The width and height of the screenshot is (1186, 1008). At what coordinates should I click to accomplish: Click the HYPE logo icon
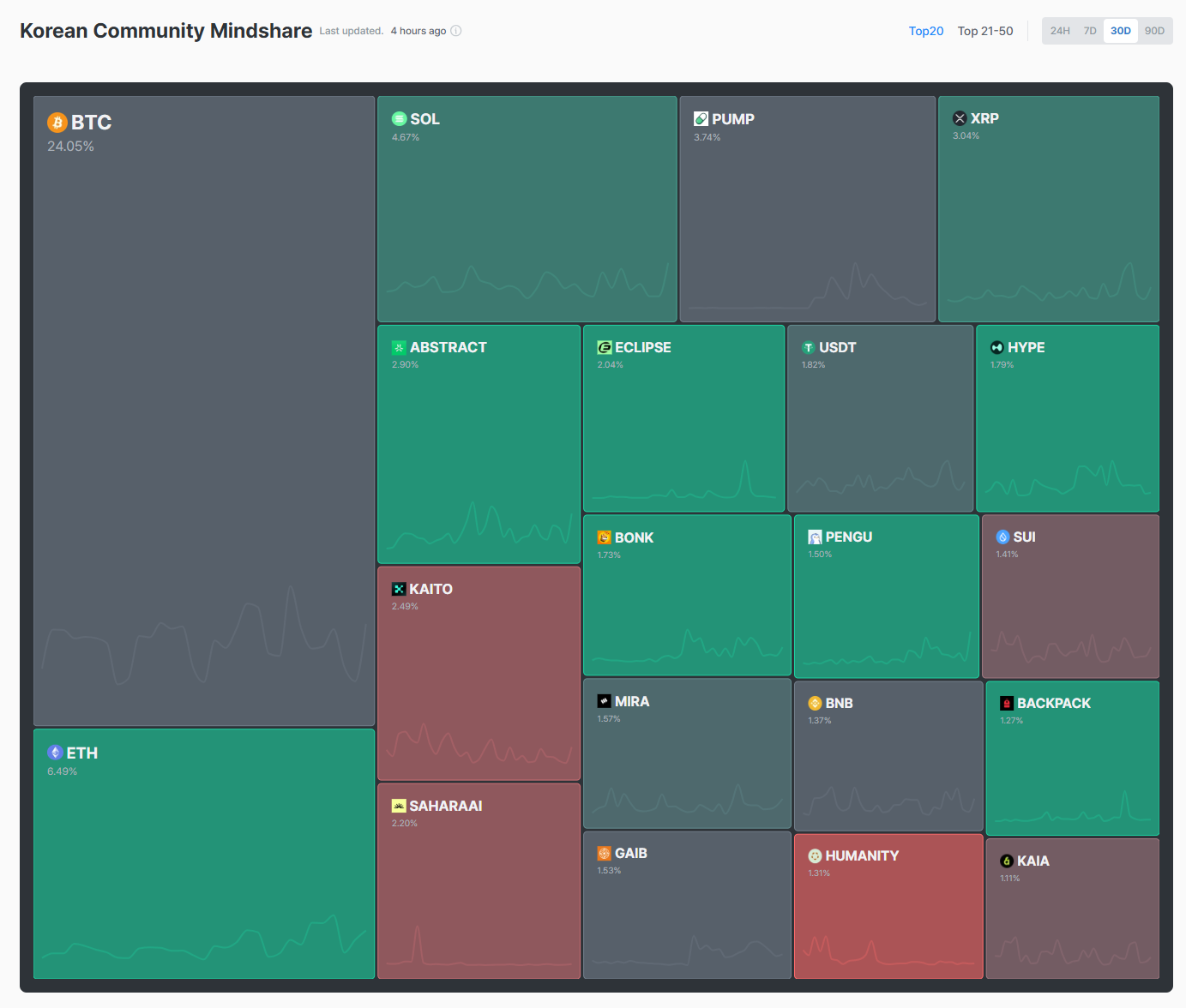coord(997,347)
